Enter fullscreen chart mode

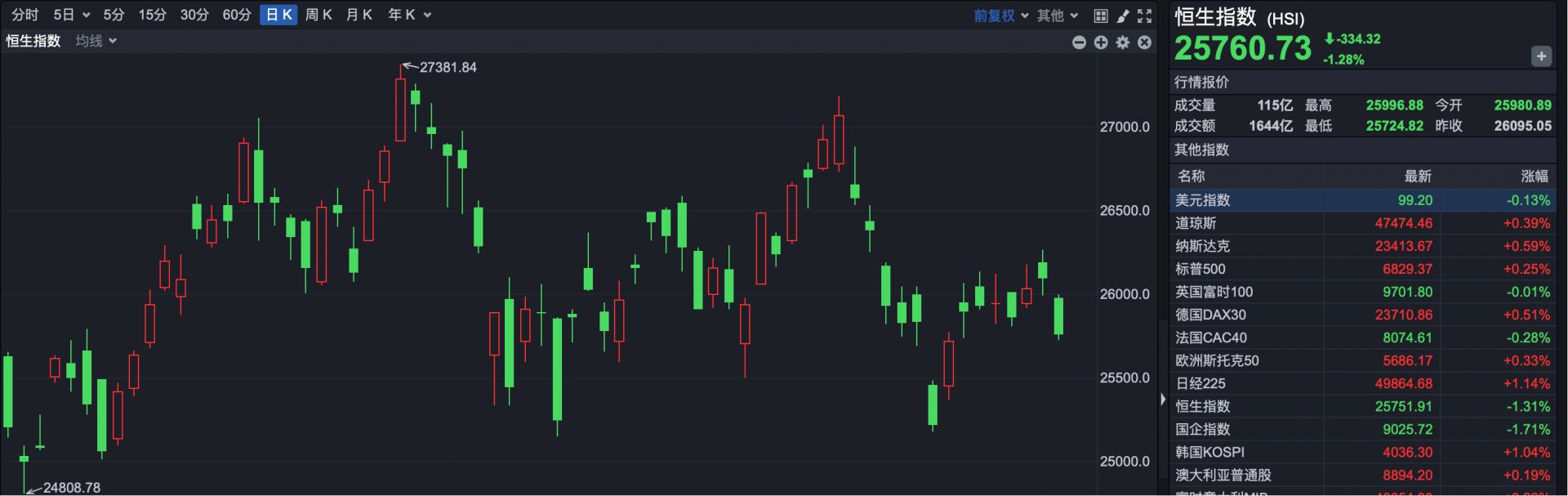[x=1145, y=16]
